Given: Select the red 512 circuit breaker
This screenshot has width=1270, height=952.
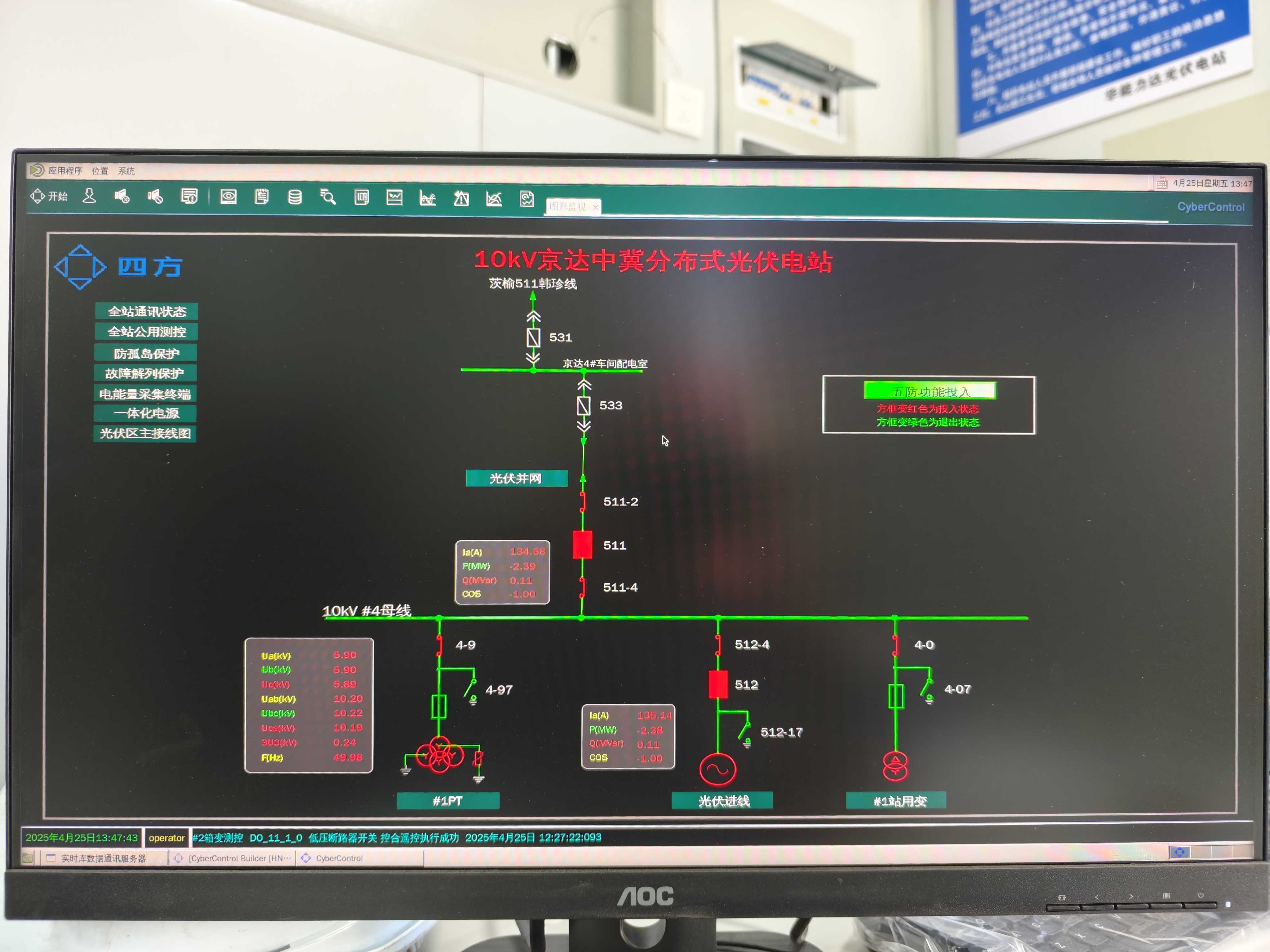Looking at the screenshot, I should click(x=718, y=685).
